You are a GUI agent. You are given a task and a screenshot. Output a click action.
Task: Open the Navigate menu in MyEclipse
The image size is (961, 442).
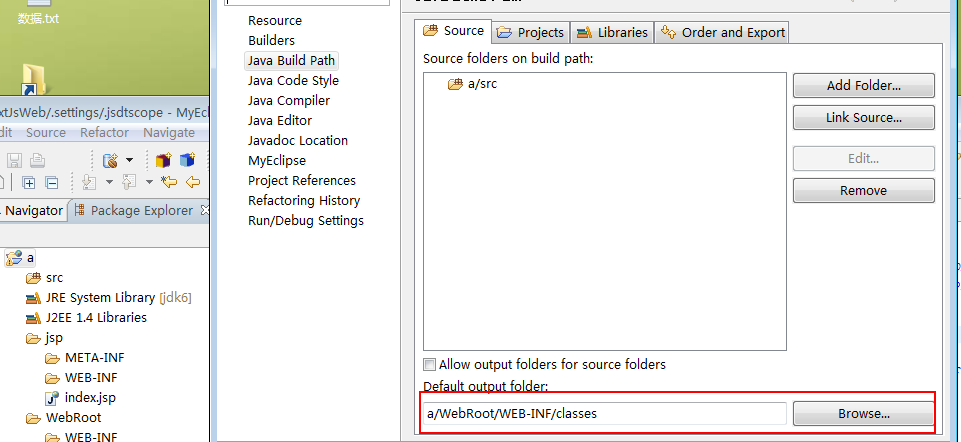pos(169,132)
